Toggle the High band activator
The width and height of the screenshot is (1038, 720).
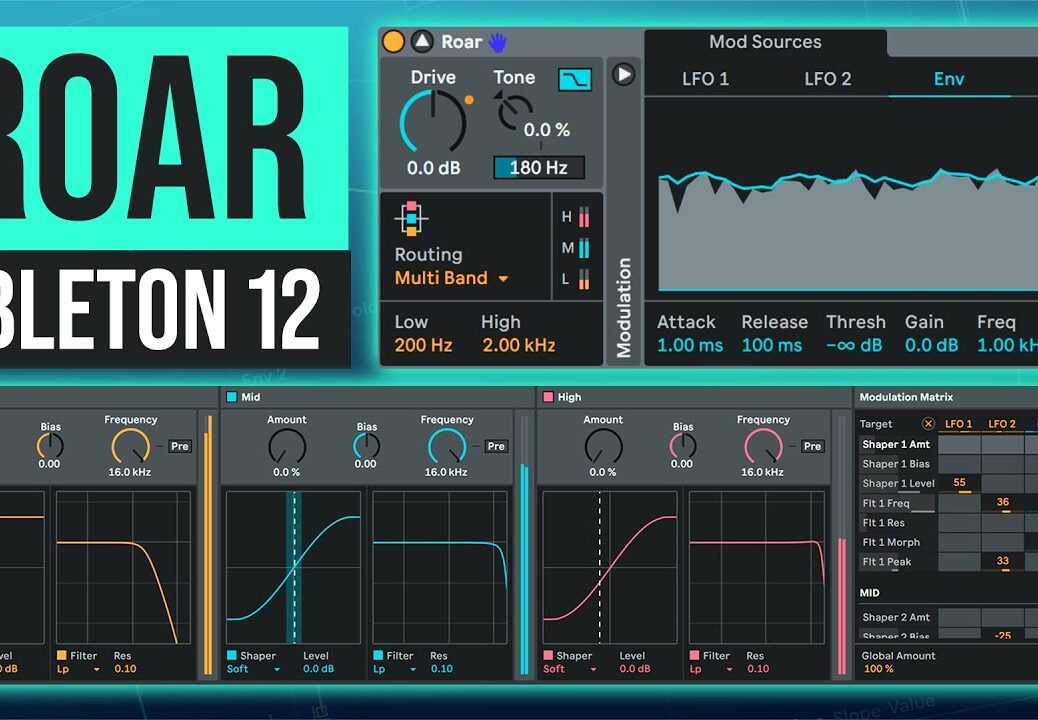pos(548,397)
